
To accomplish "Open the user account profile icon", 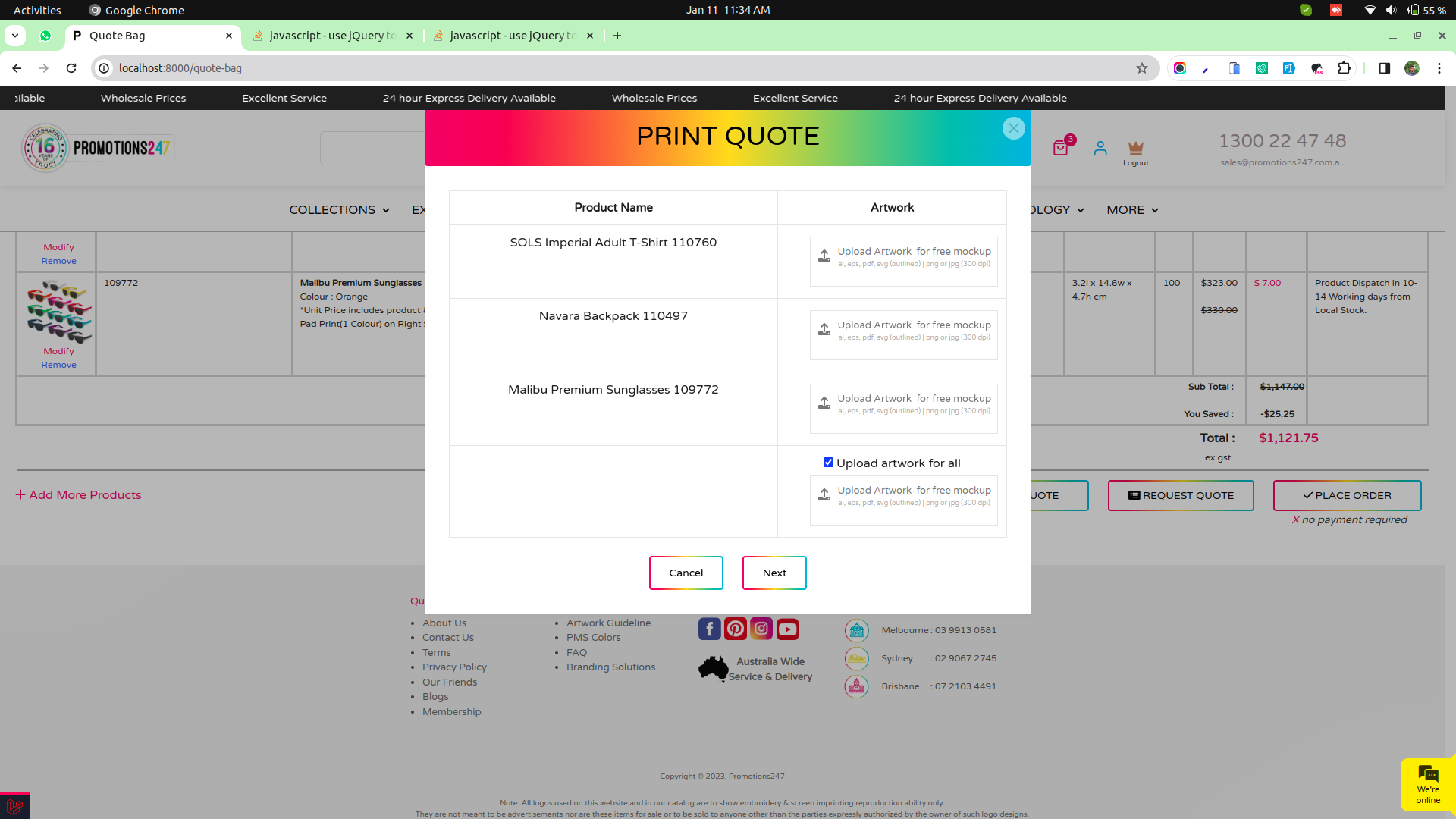I will pyautogui.click(x=1100, y=148).
